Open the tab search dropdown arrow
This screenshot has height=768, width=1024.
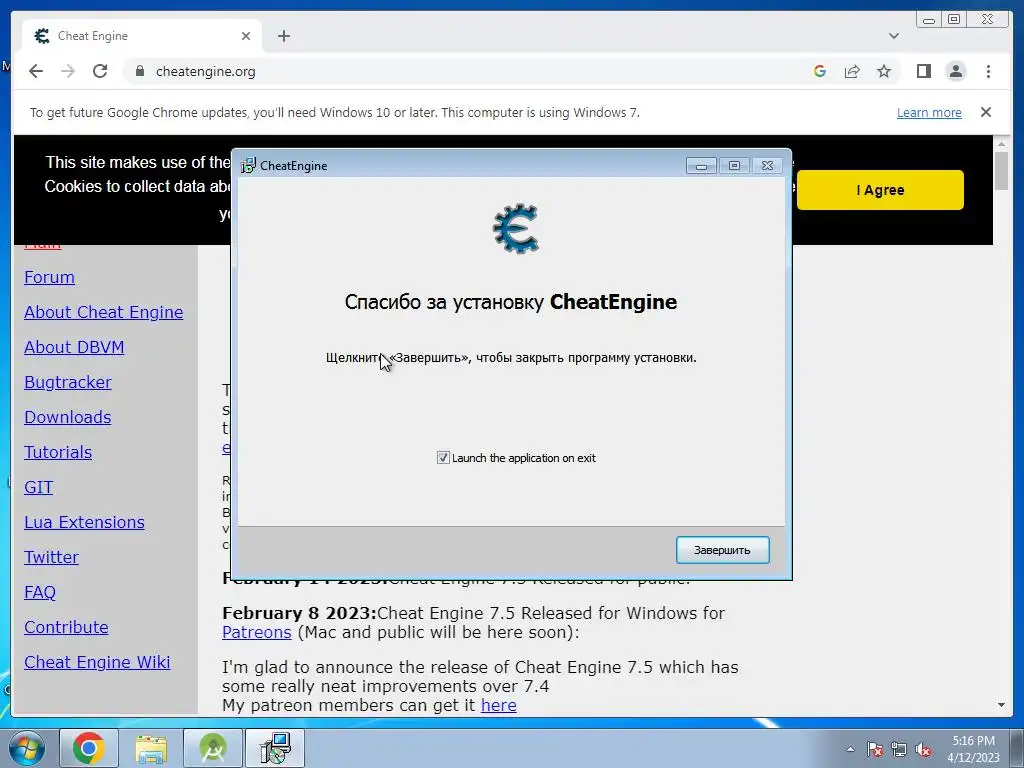pyautogui.click(x=893, y=36)
